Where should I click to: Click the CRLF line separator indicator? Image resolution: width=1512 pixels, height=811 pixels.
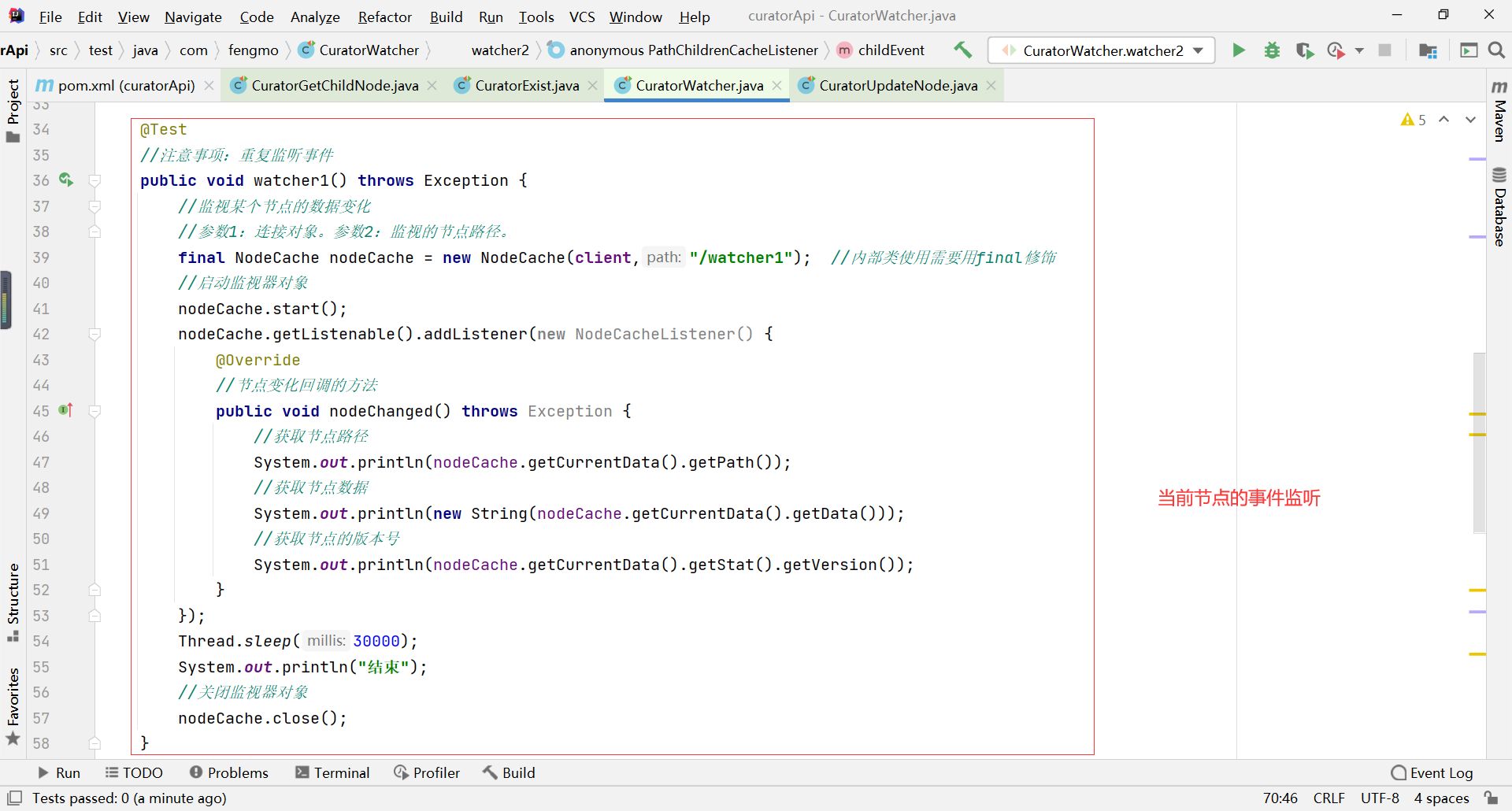click(x=1329, y=798)
